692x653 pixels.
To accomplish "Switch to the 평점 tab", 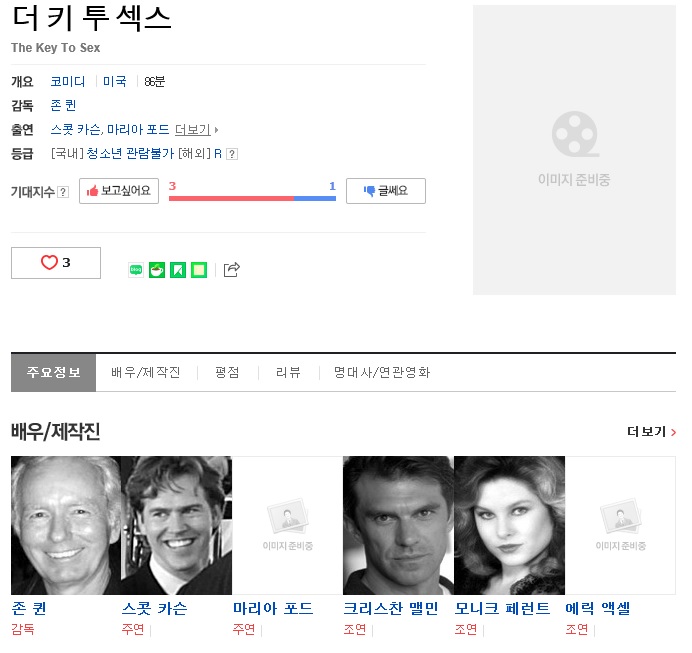I will tap(227, 372).
